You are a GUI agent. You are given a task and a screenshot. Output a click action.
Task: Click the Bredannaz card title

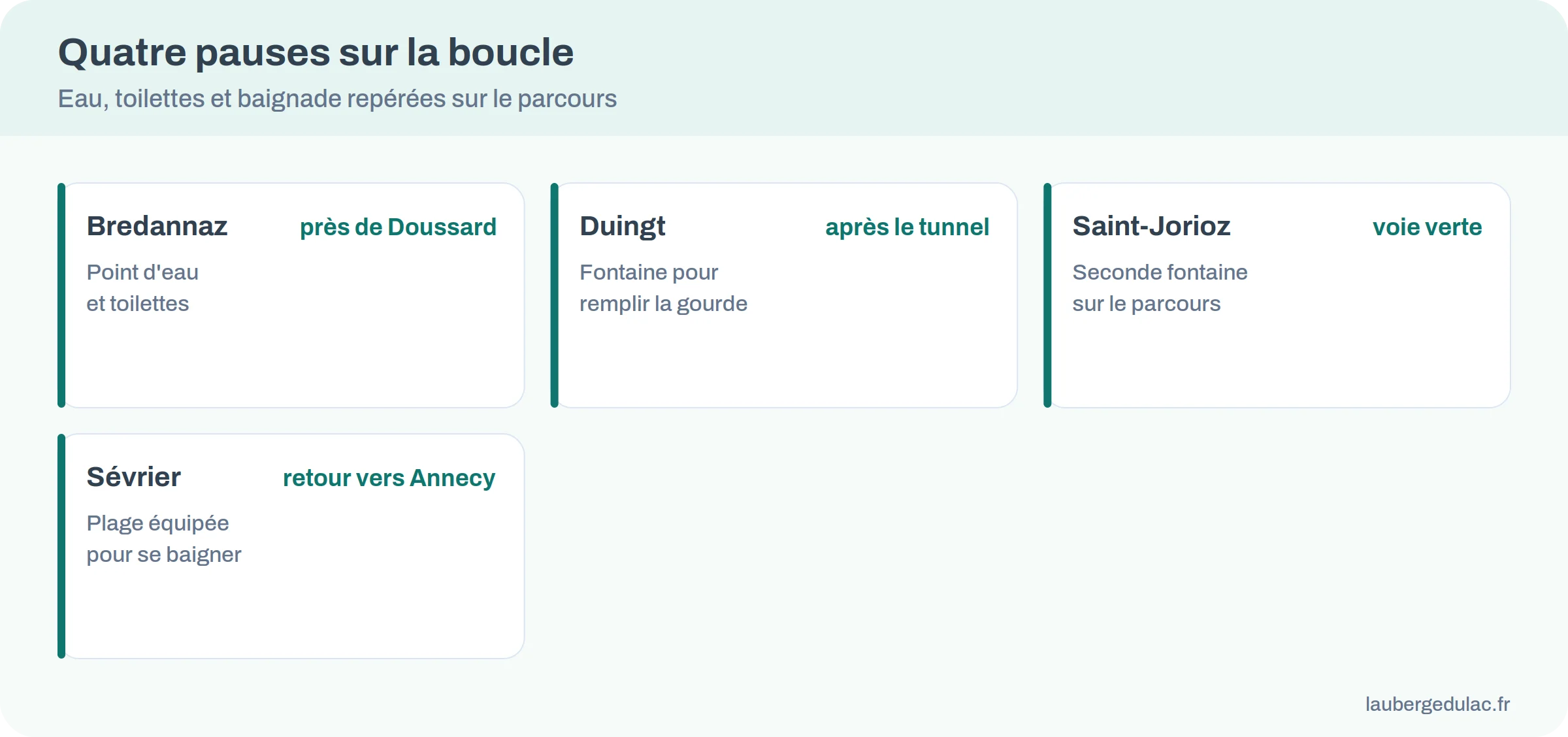click(x=157, y=226)
